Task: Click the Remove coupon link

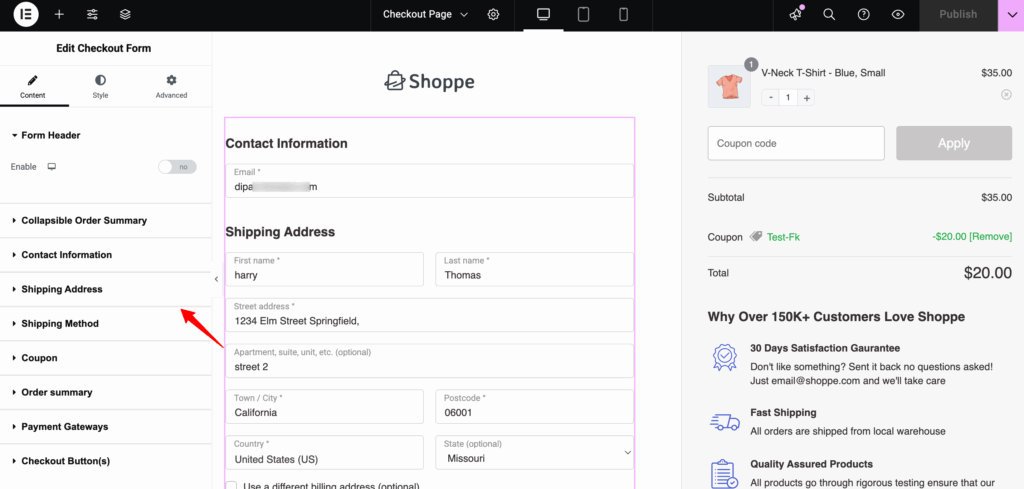Action: click(x=991, y=237)
